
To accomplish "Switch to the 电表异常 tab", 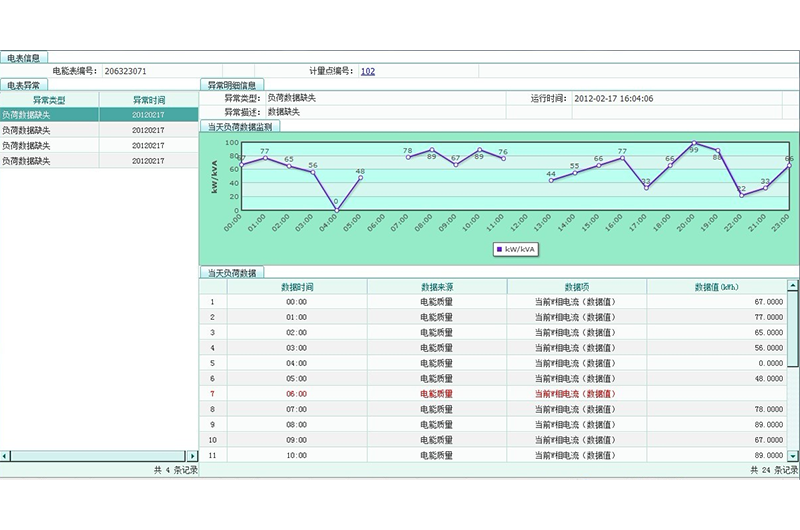I will tap(24, 85).
